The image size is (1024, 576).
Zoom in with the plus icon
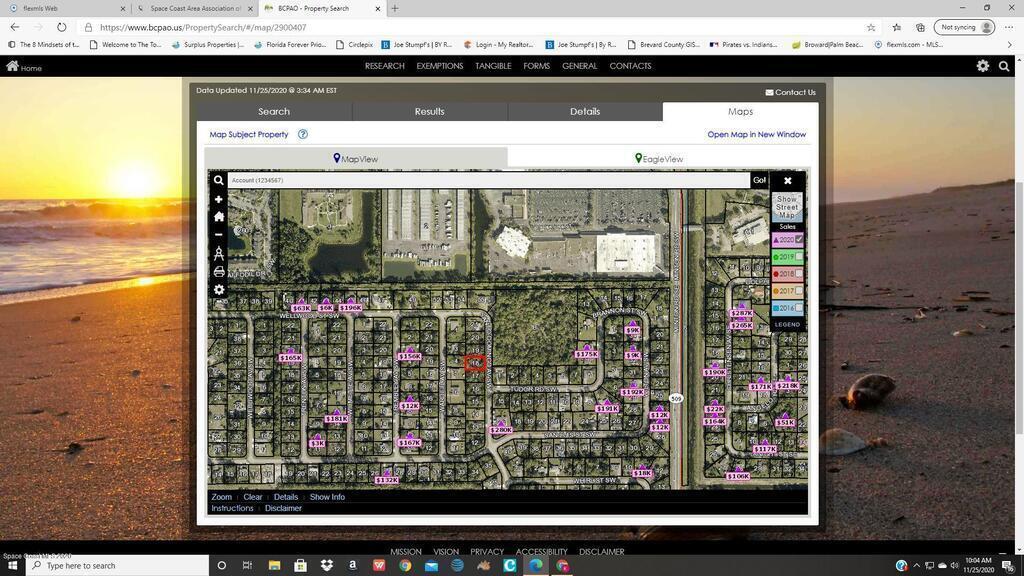218,199
